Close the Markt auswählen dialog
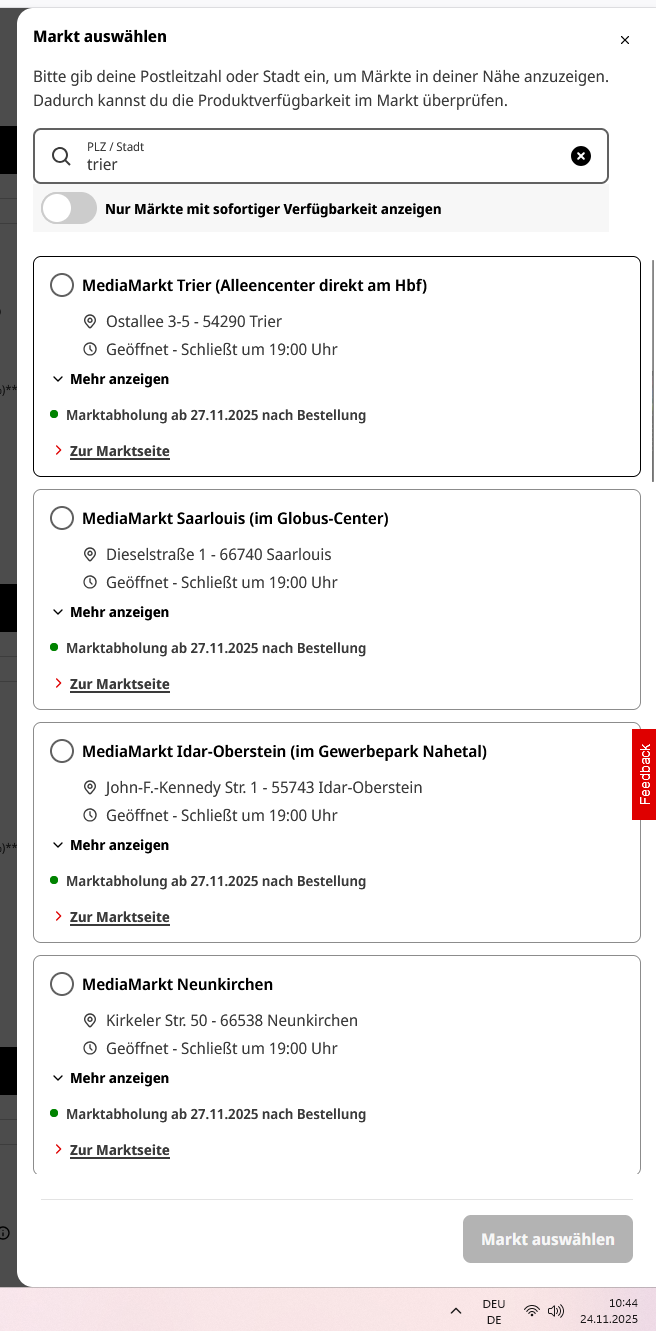Image resolution: width=656 pixels, height=1331 pixels. tap(625, 40)
